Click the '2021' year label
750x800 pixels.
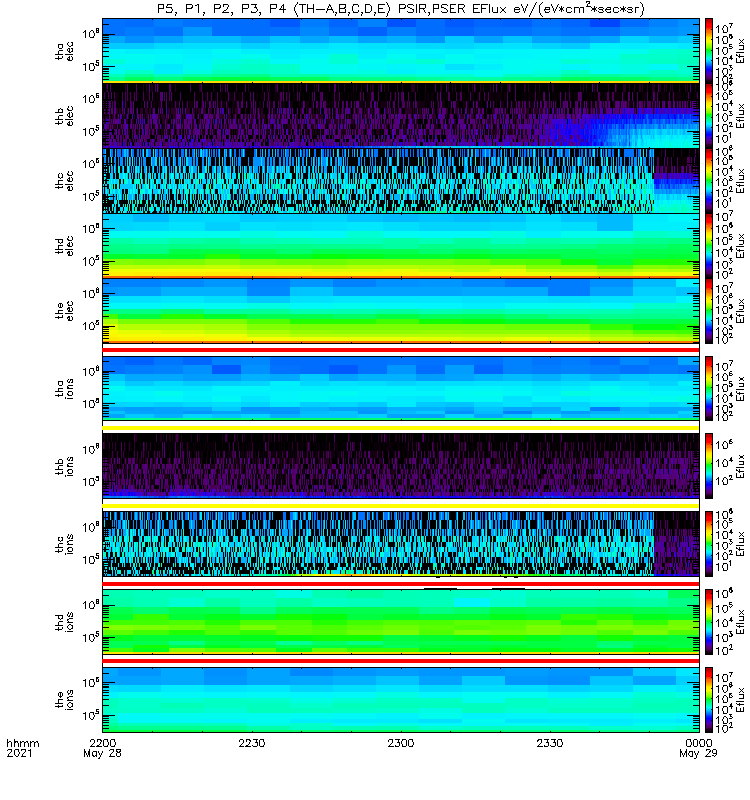pos(19,753)
